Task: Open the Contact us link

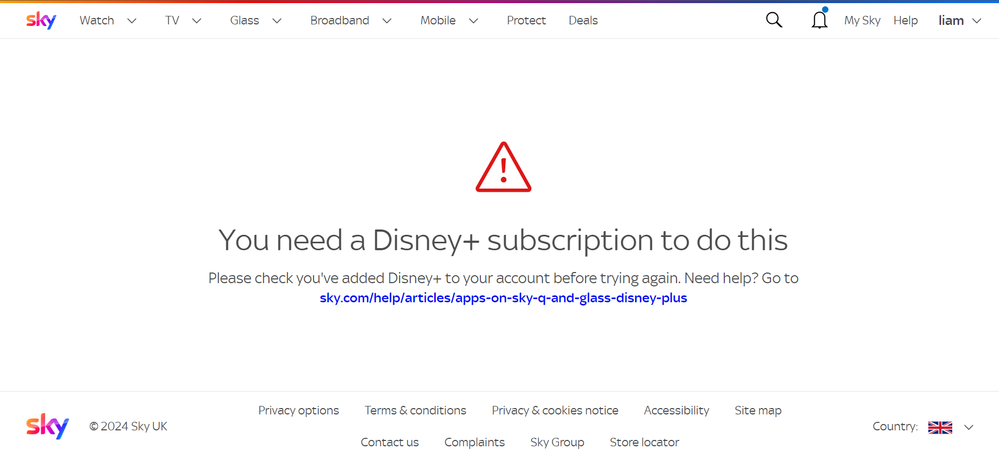Action: (x=389, y=442)
